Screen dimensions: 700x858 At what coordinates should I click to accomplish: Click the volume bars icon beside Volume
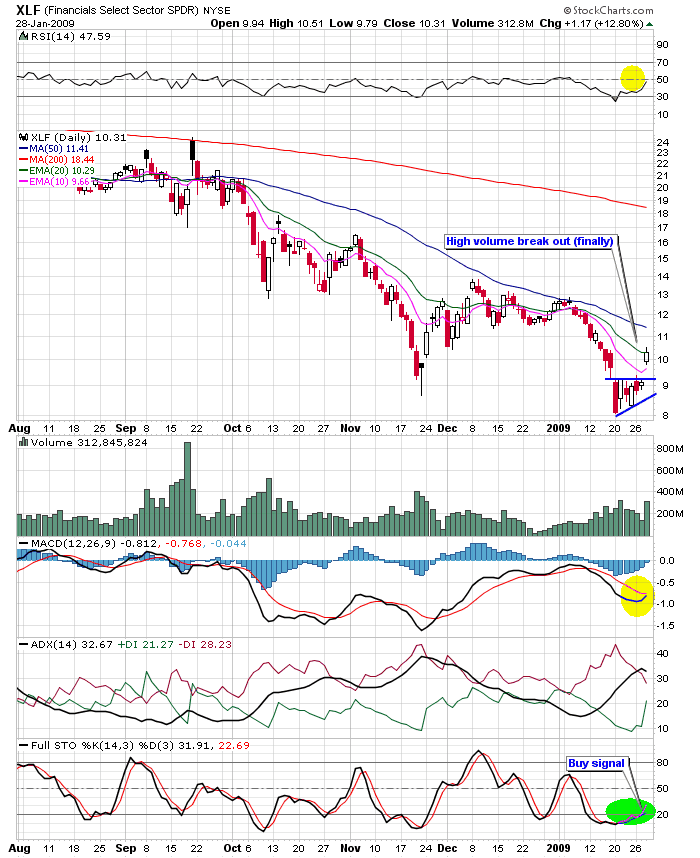[24, 442]
